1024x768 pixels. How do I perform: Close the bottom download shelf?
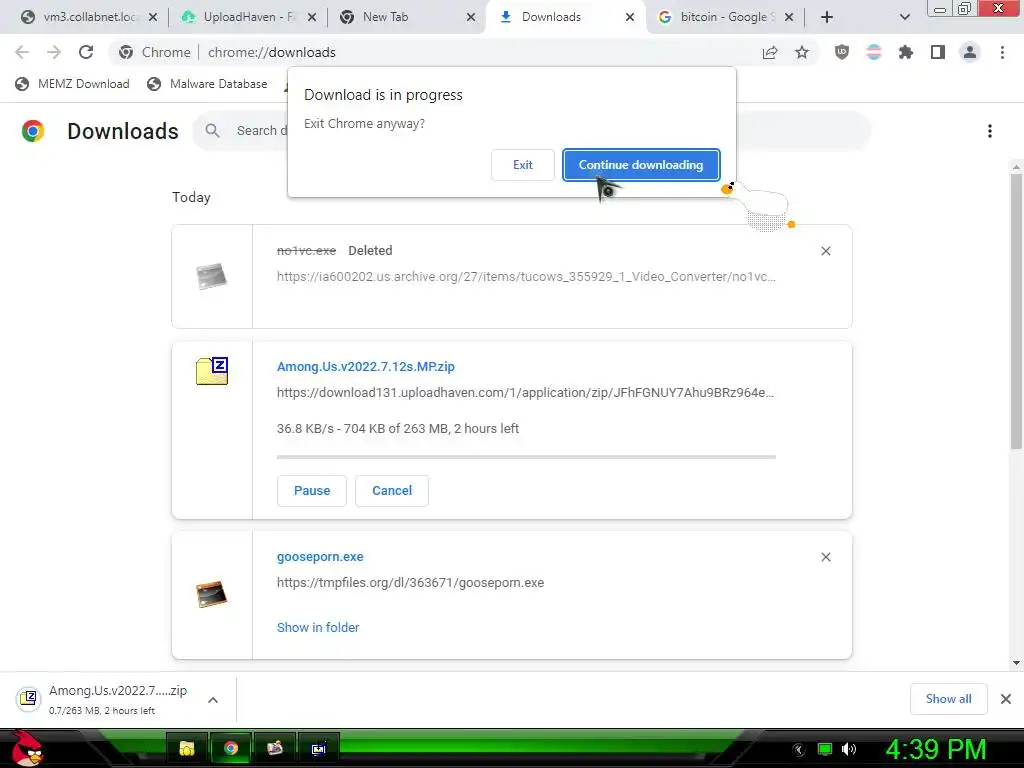(x=1006, y=699)
